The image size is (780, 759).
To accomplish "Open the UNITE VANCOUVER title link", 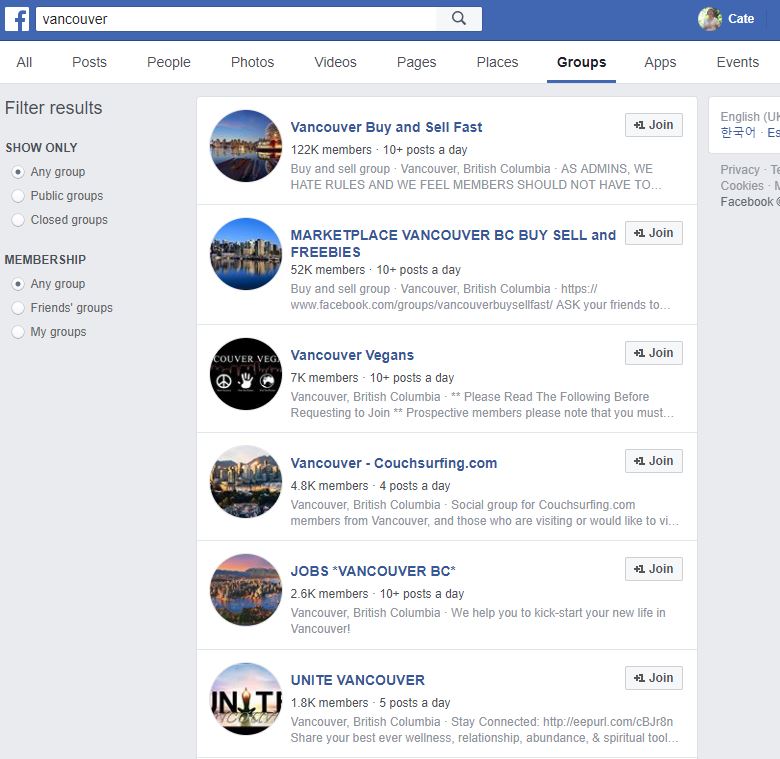I will pos(358,680).
